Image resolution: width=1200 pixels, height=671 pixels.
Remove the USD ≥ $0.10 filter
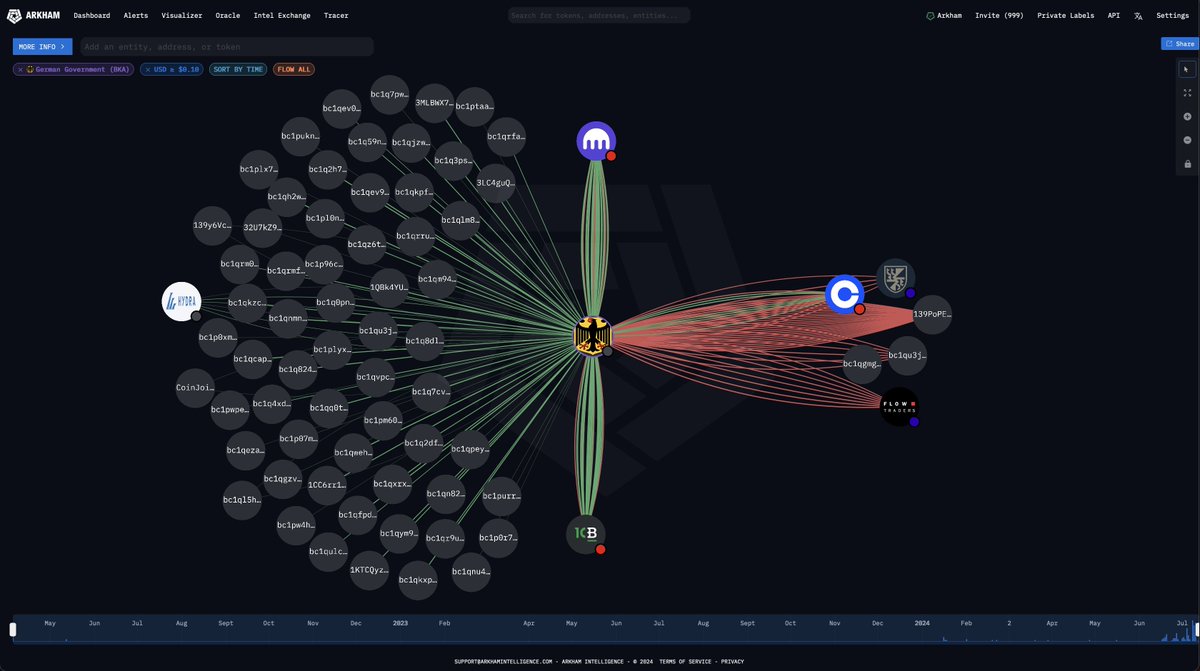pos(148,69)
